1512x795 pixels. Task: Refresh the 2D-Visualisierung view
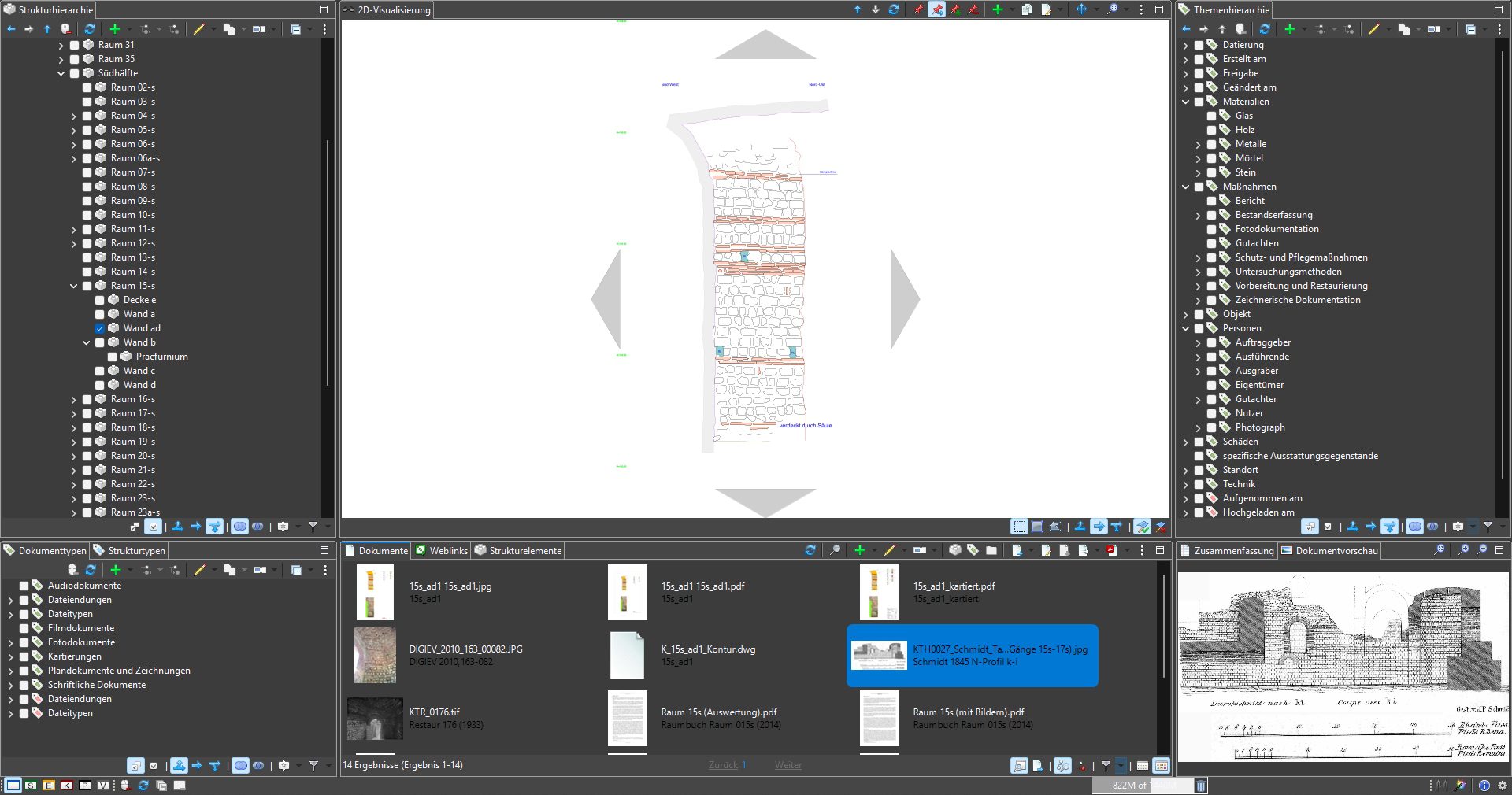[x=894, y=9]
